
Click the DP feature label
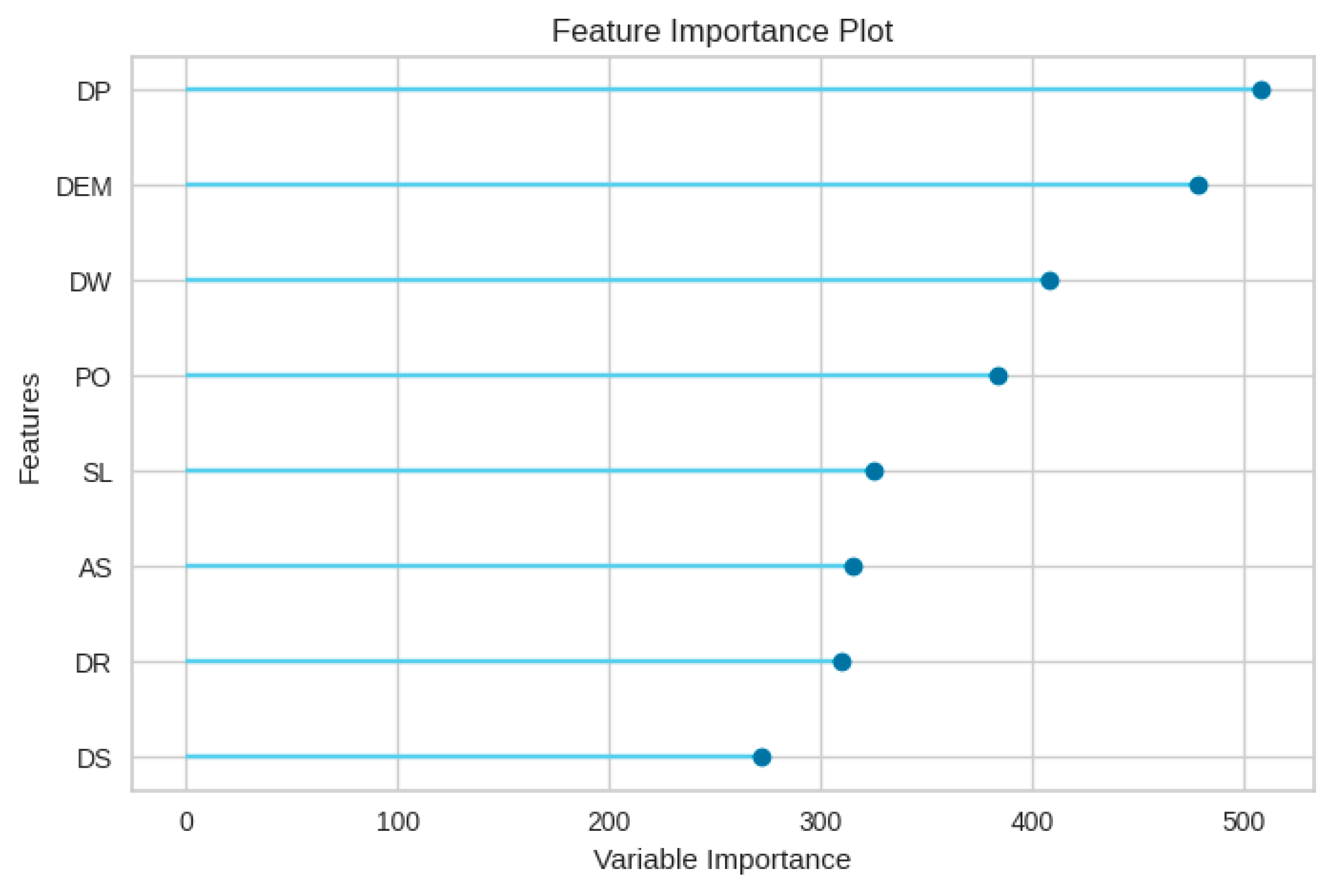click(x=94, y=92)
